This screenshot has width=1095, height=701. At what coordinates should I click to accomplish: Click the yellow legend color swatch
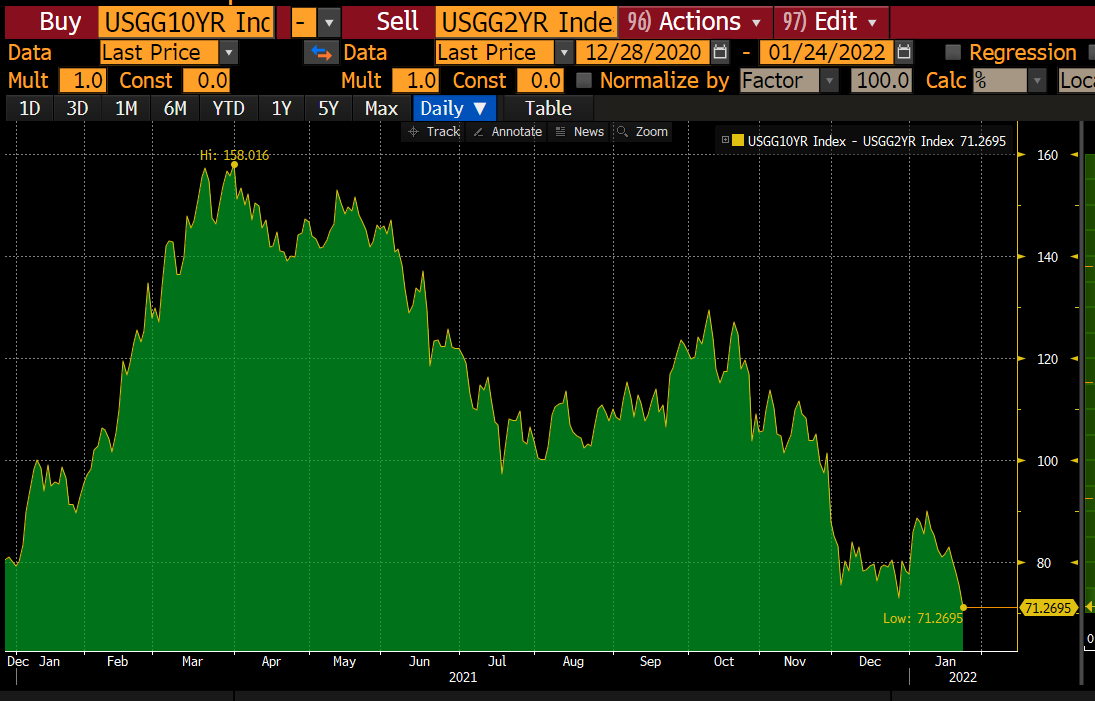pyautogui.click(x=737, y=140)
